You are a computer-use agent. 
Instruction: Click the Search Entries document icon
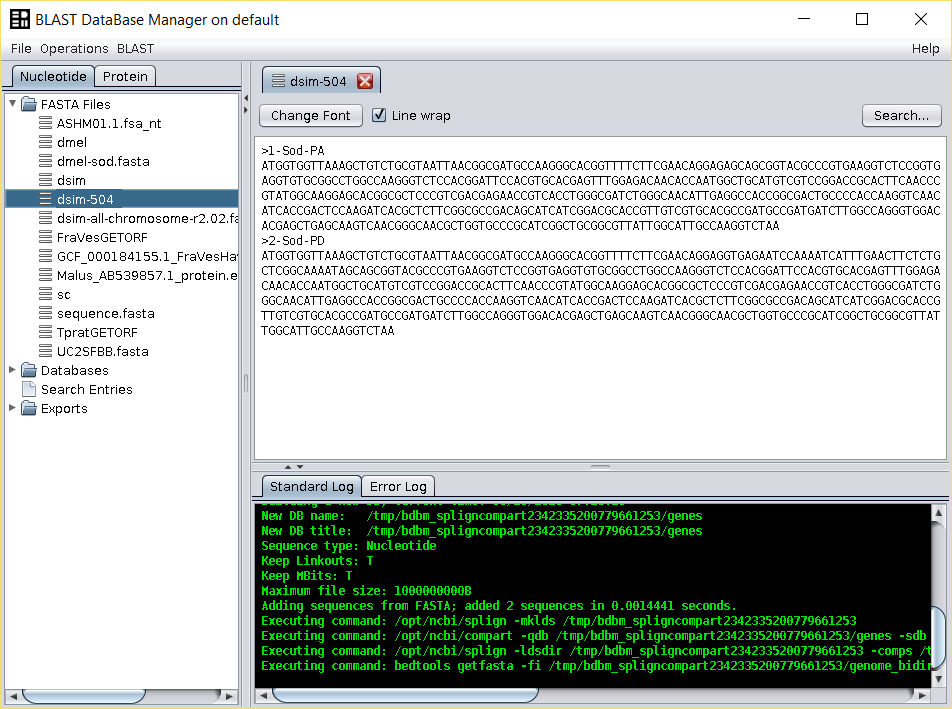click(29, 390)
